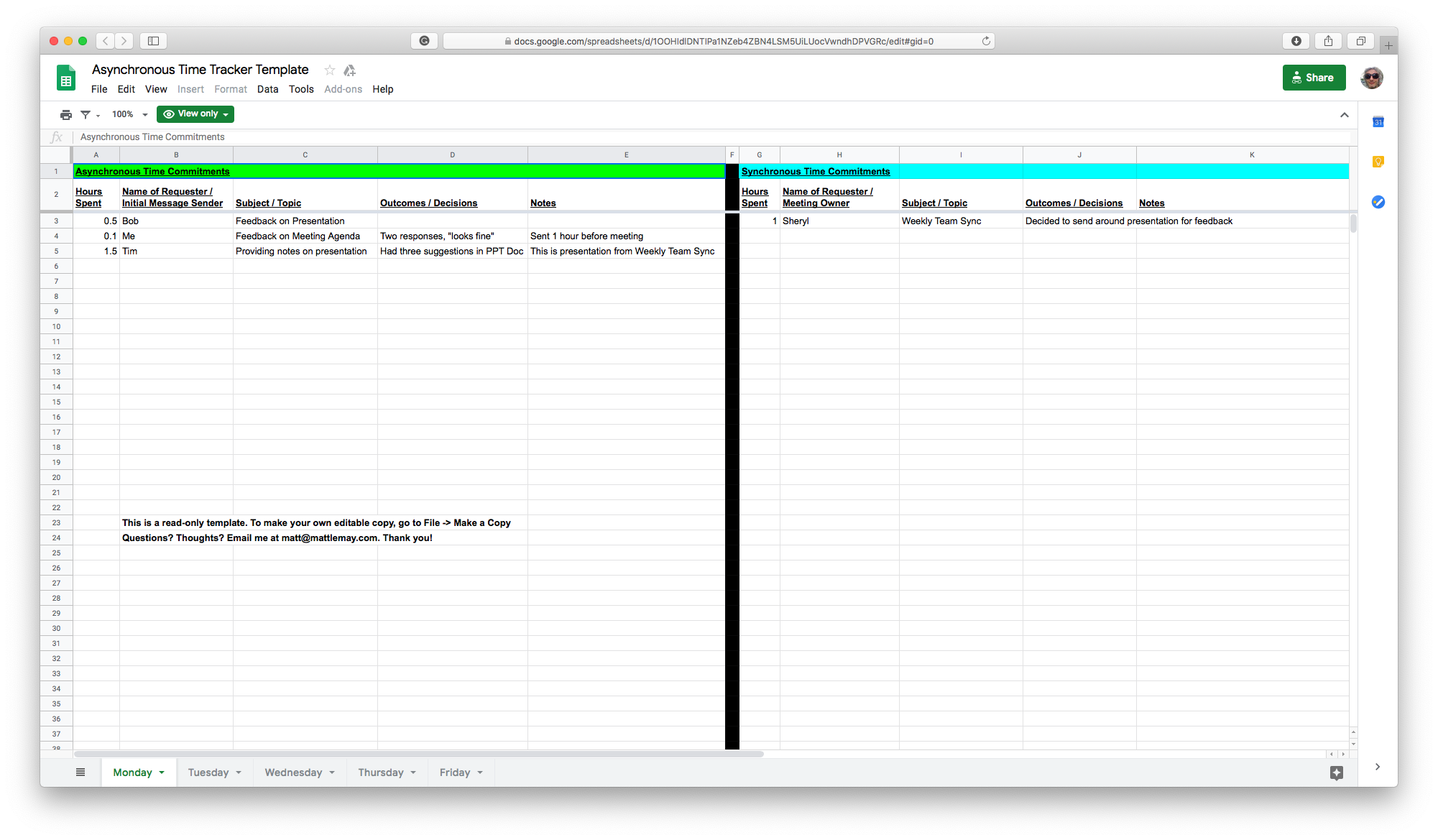Open the View menu
The width and height of the screenshot is (1438, 840).
click(156, 89)
